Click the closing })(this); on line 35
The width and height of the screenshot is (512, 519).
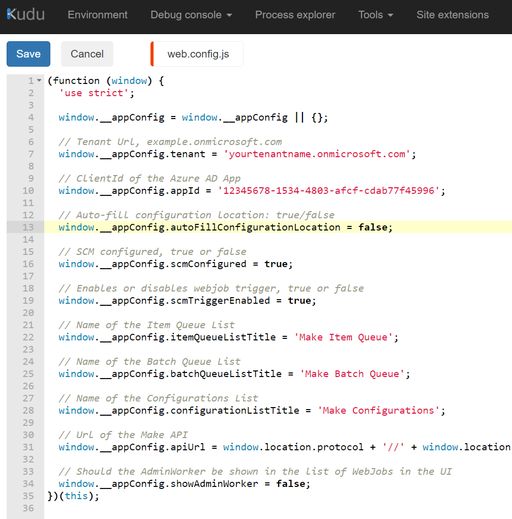pos(73,496)
